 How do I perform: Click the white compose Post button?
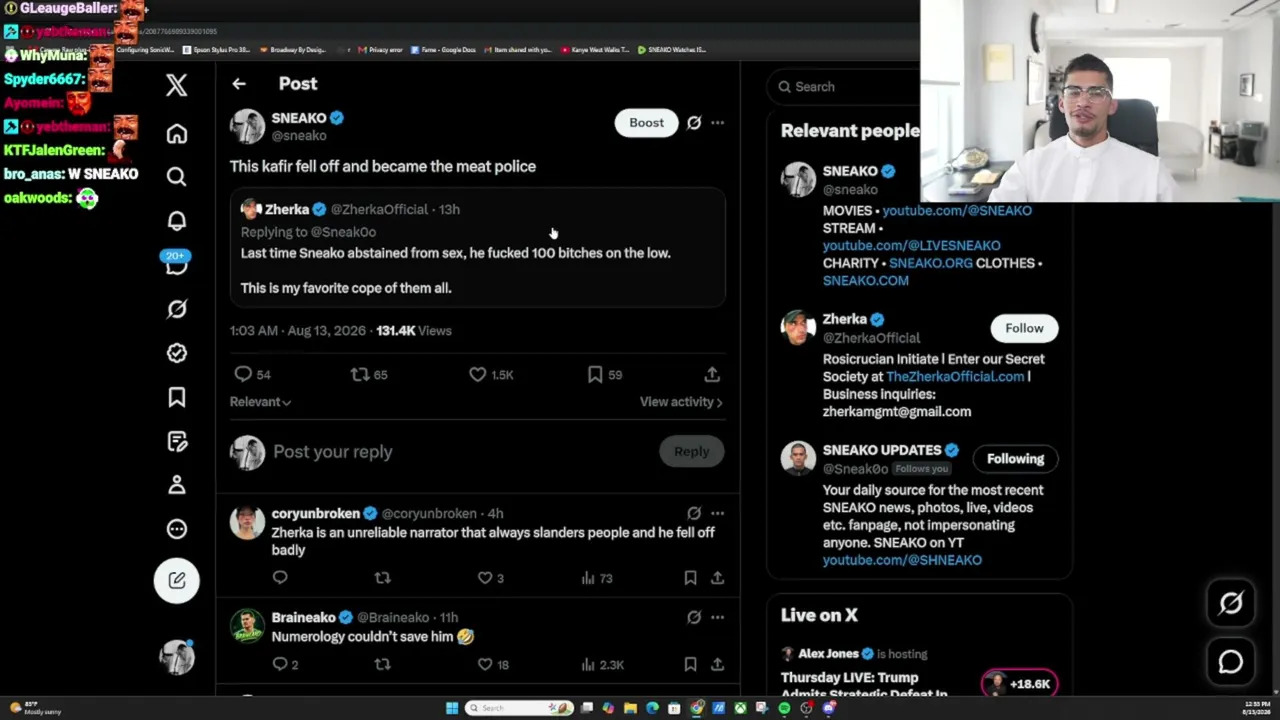tap(177, 580)
